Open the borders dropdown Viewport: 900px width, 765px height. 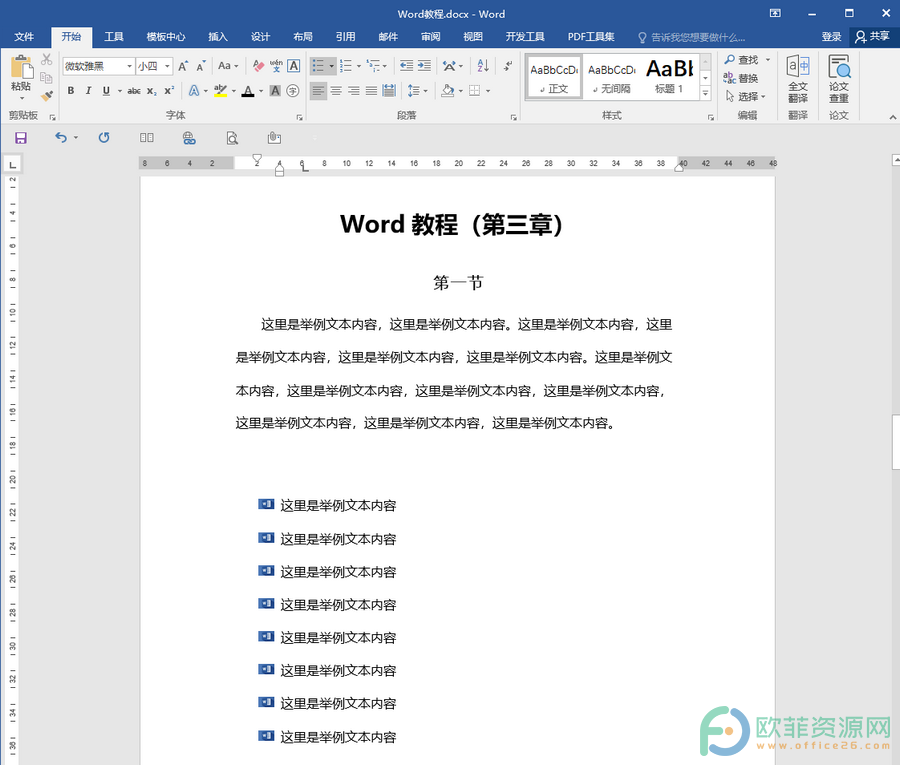click(x=488, y=91)
